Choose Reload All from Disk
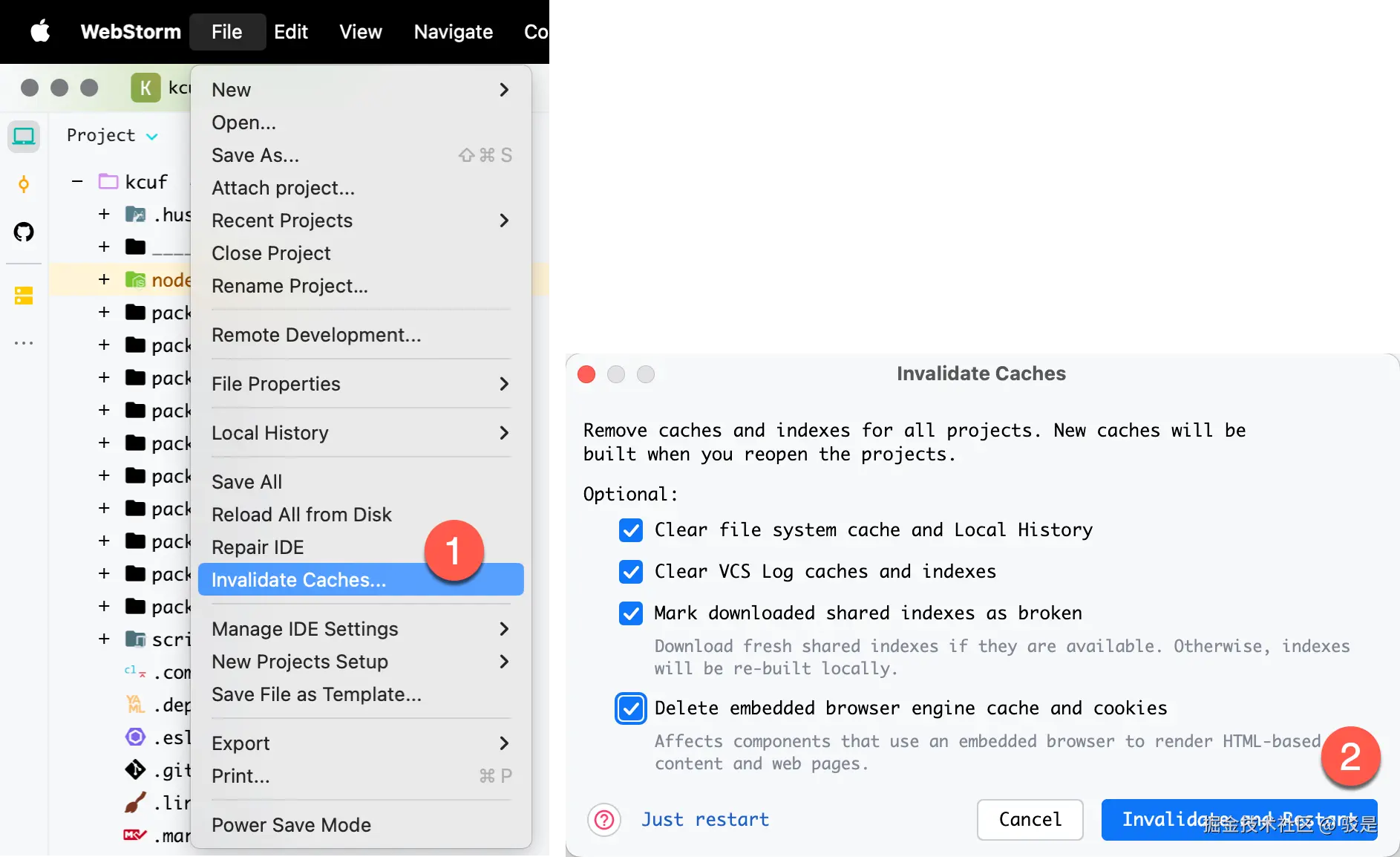The width and height of the screenshot is (1400, 857). pyautogui.click(x=361, y=515)
